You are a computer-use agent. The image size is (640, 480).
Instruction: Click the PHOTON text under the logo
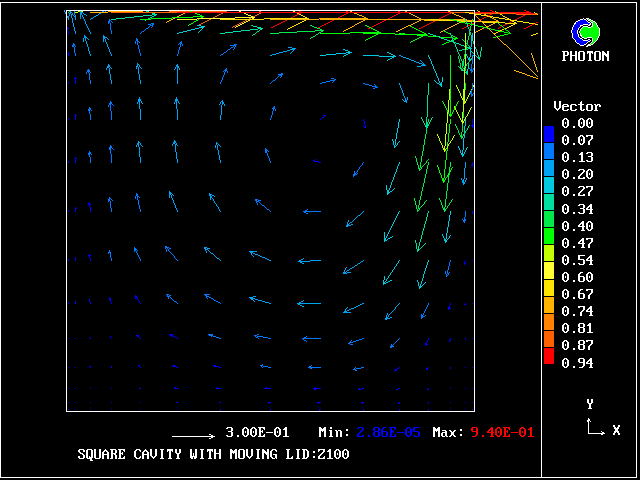tap(590, 56)
